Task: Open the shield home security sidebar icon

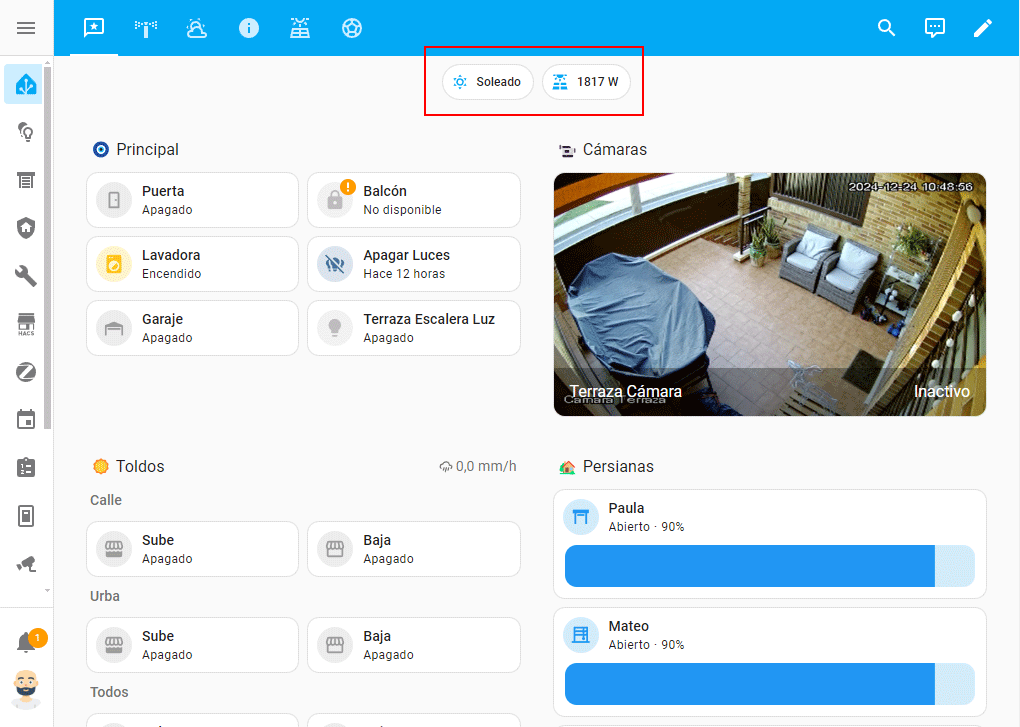Action: pos(26,228)
